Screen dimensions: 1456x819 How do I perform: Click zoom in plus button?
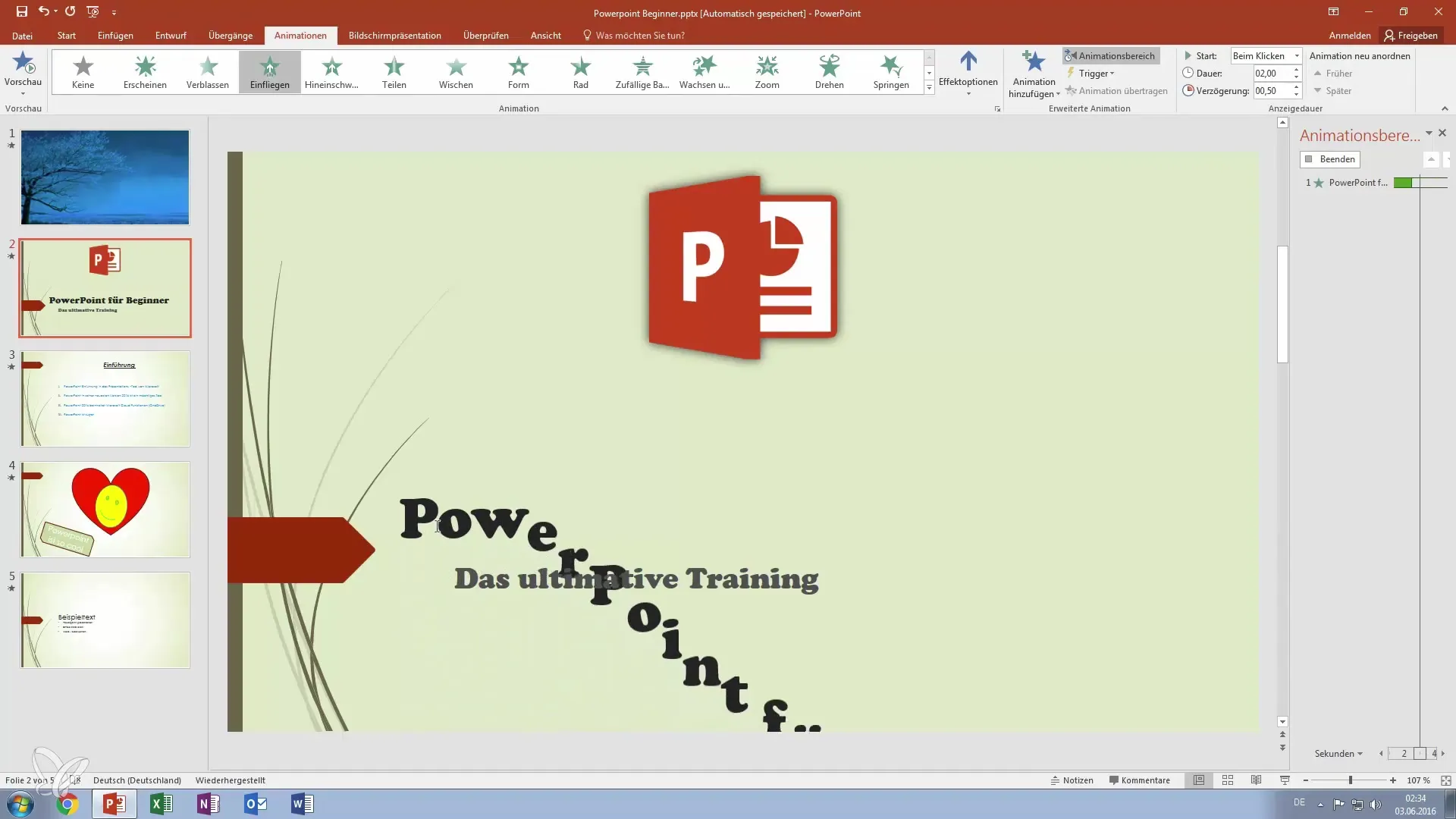1393,780
